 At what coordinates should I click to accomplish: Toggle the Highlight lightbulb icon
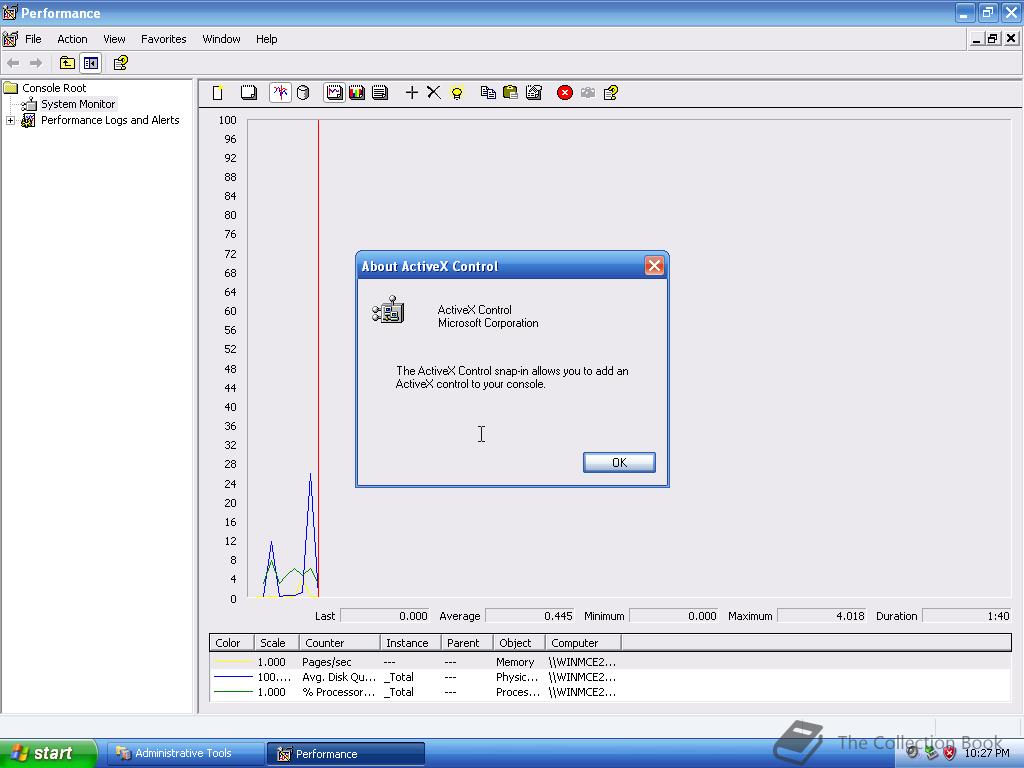(457, 93)
